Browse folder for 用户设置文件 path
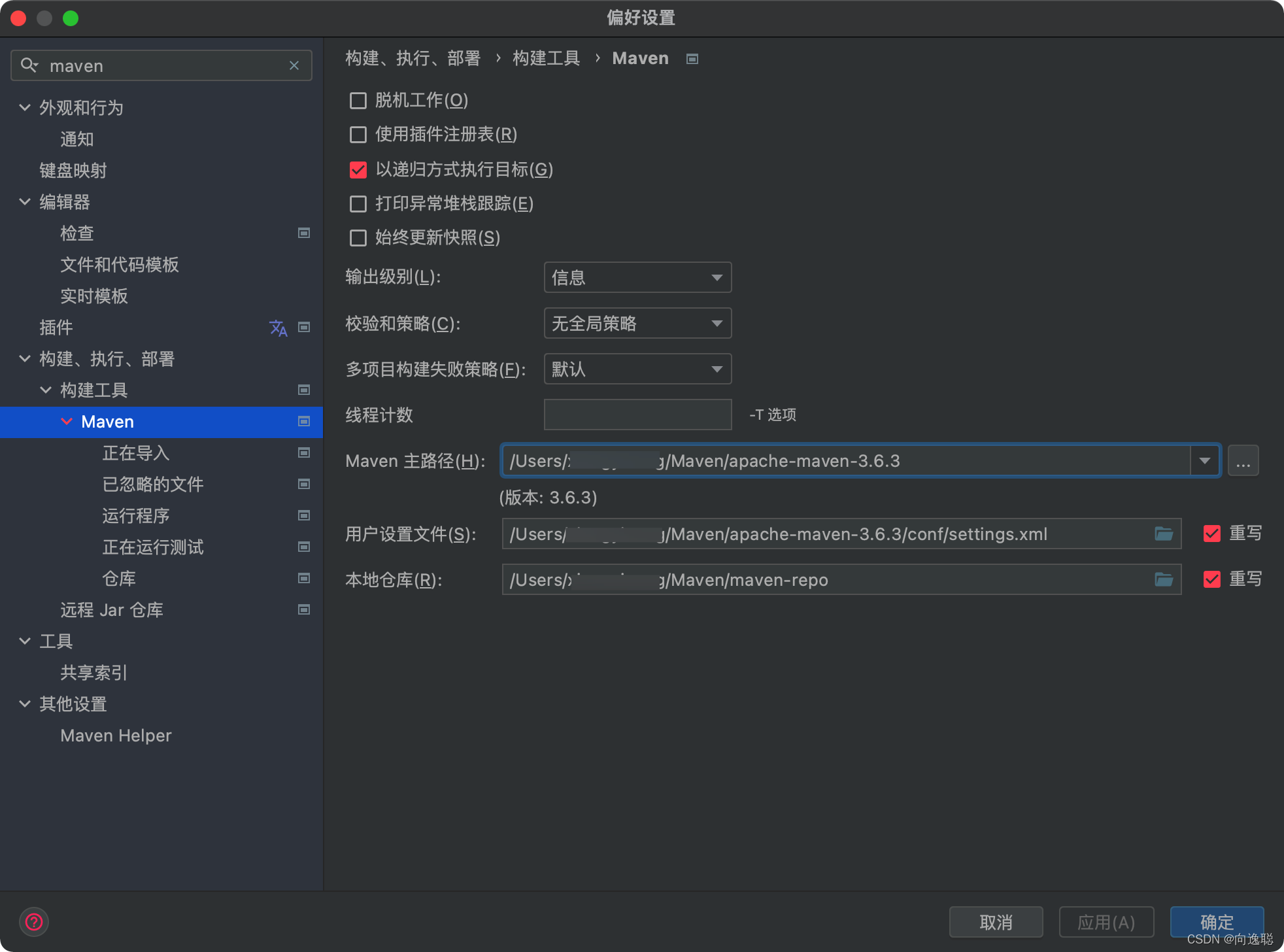 click(1164, 534)
